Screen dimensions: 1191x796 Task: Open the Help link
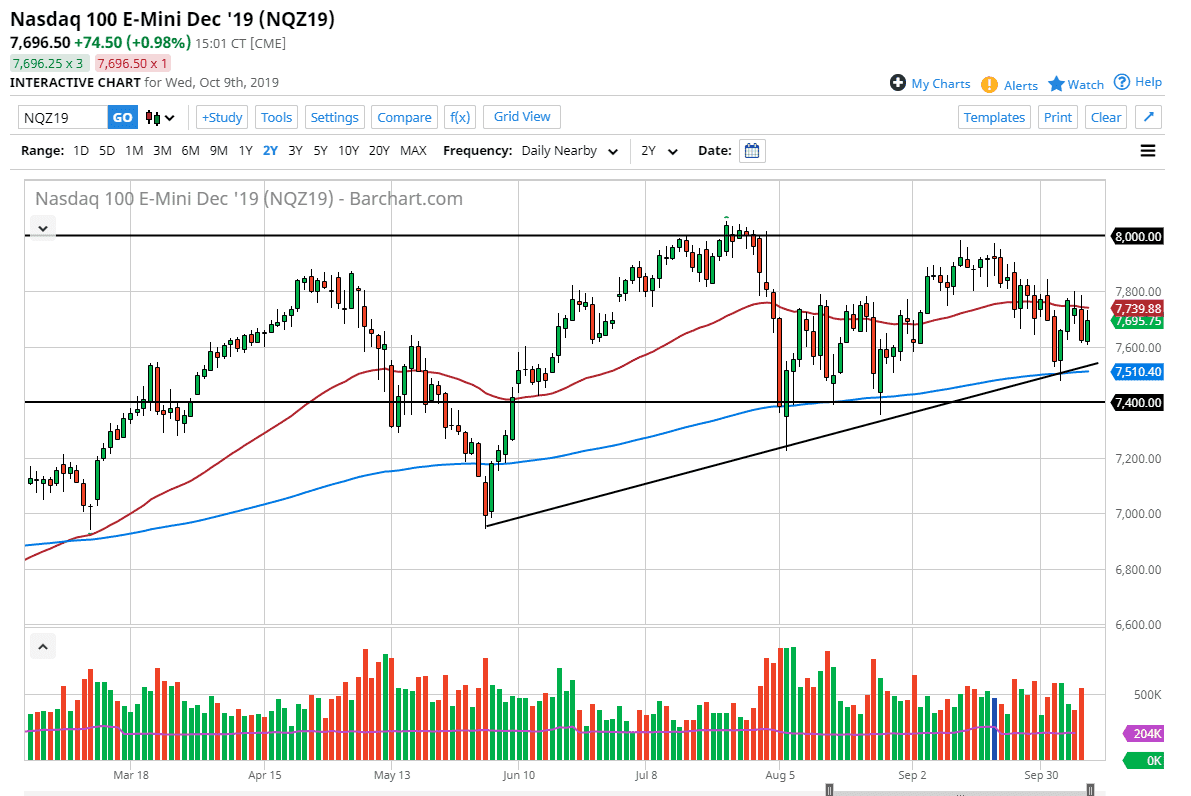pos(1148,82)
